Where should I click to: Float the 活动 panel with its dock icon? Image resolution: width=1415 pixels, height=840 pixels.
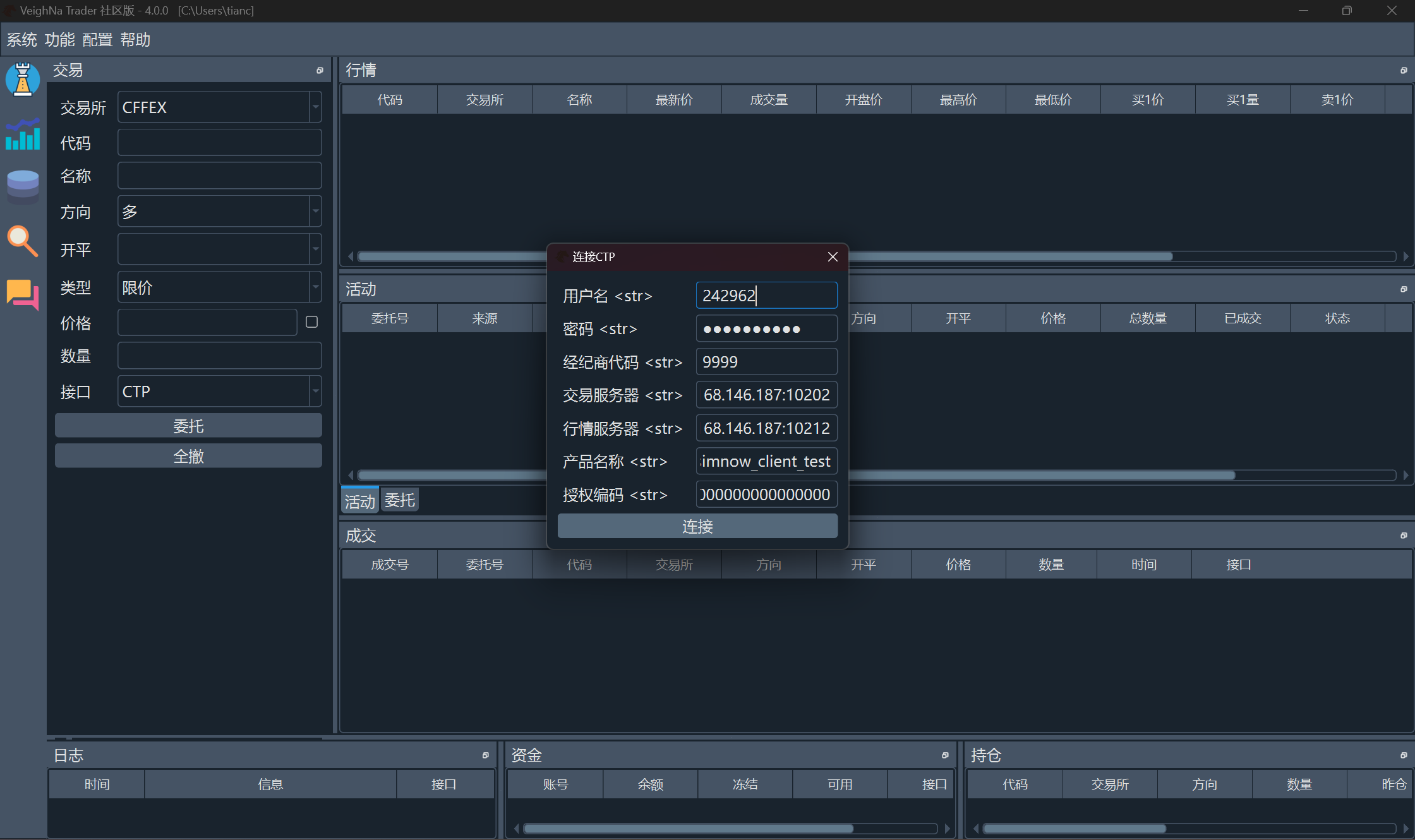click(x=1404, y=289)
